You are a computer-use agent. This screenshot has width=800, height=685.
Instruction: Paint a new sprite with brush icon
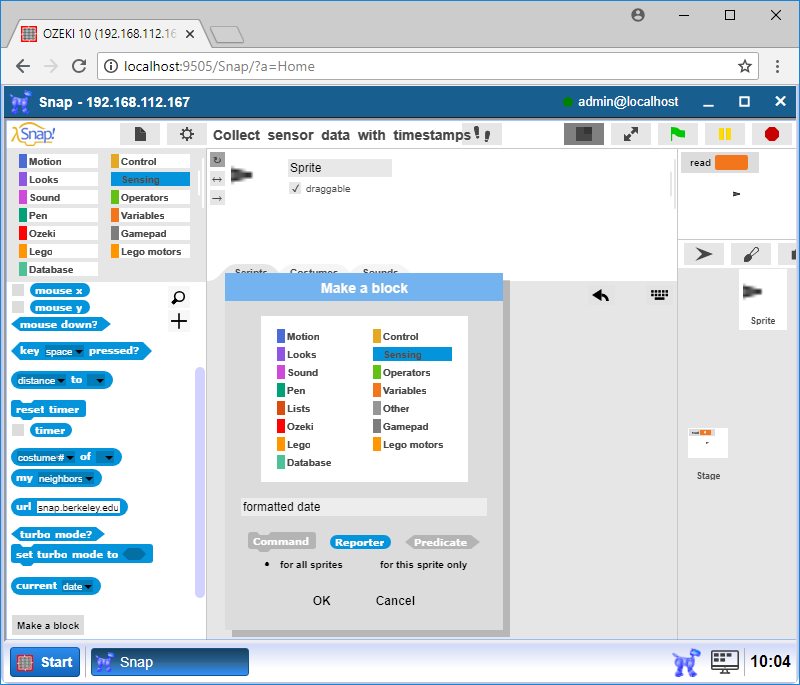(x=751, y=254)
